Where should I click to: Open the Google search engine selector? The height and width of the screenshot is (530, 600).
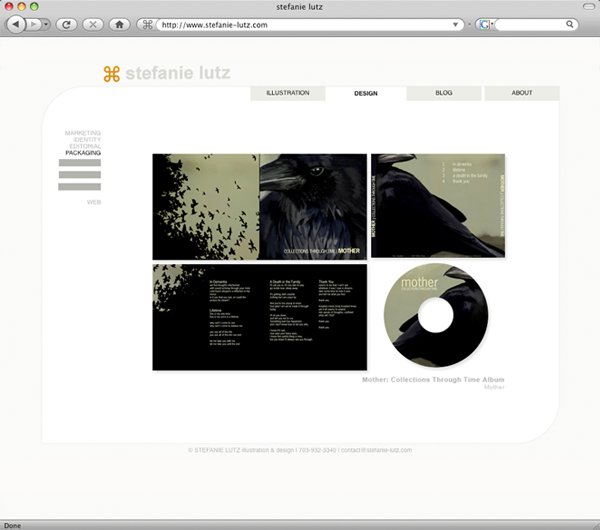(x=485, y=25)
